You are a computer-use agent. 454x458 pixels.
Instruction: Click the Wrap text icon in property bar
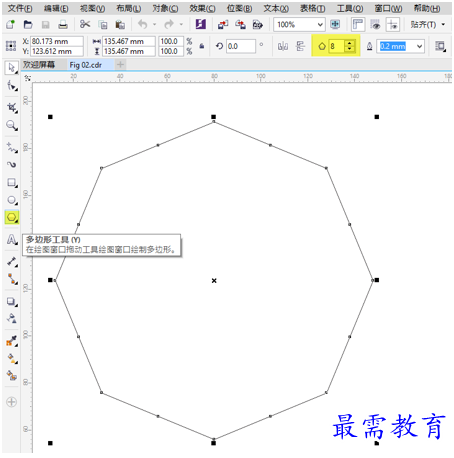point(440,46)
